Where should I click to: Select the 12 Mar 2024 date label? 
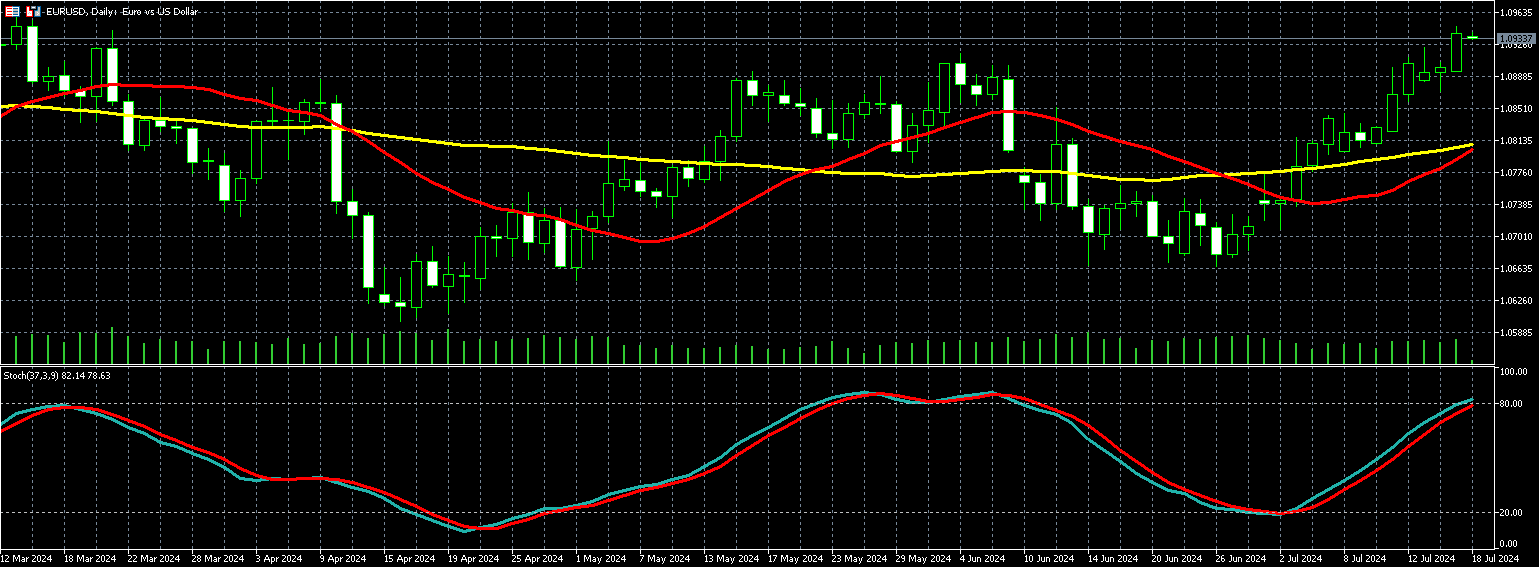click(27, 559)
